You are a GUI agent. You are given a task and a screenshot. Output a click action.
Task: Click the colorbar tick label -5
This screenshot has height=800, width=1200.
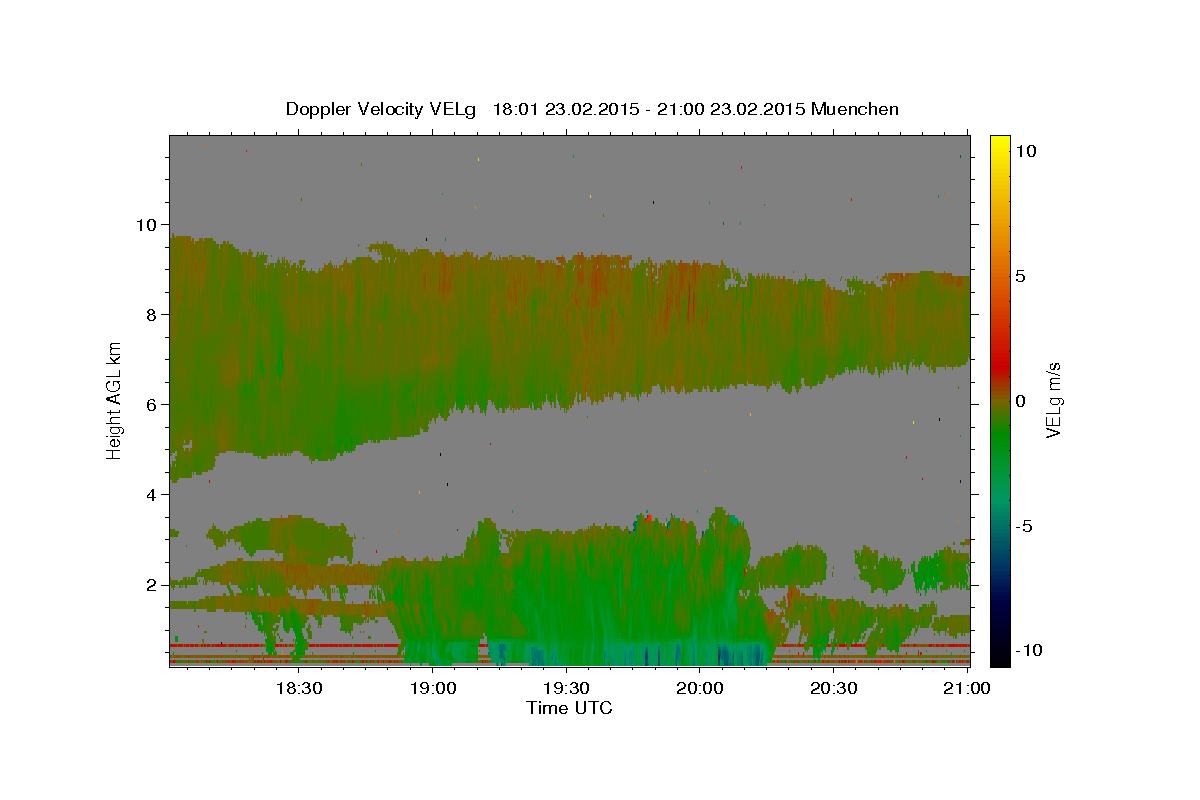[1025, 526]
